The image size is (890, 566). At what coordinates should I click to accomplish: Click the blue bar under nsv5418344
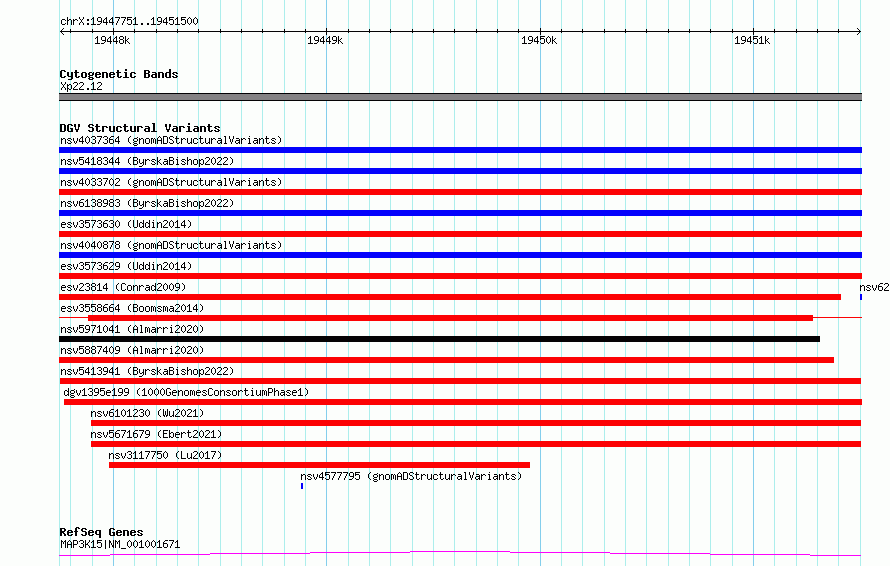pos(460,171)
